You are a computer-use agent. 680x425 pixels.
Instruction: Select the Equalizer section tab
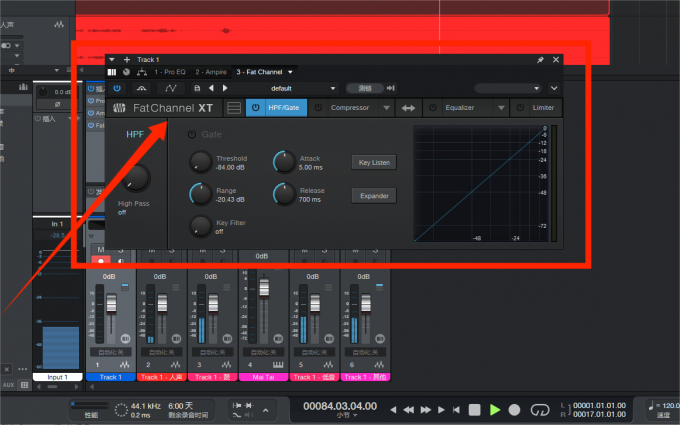pos(460,108)
